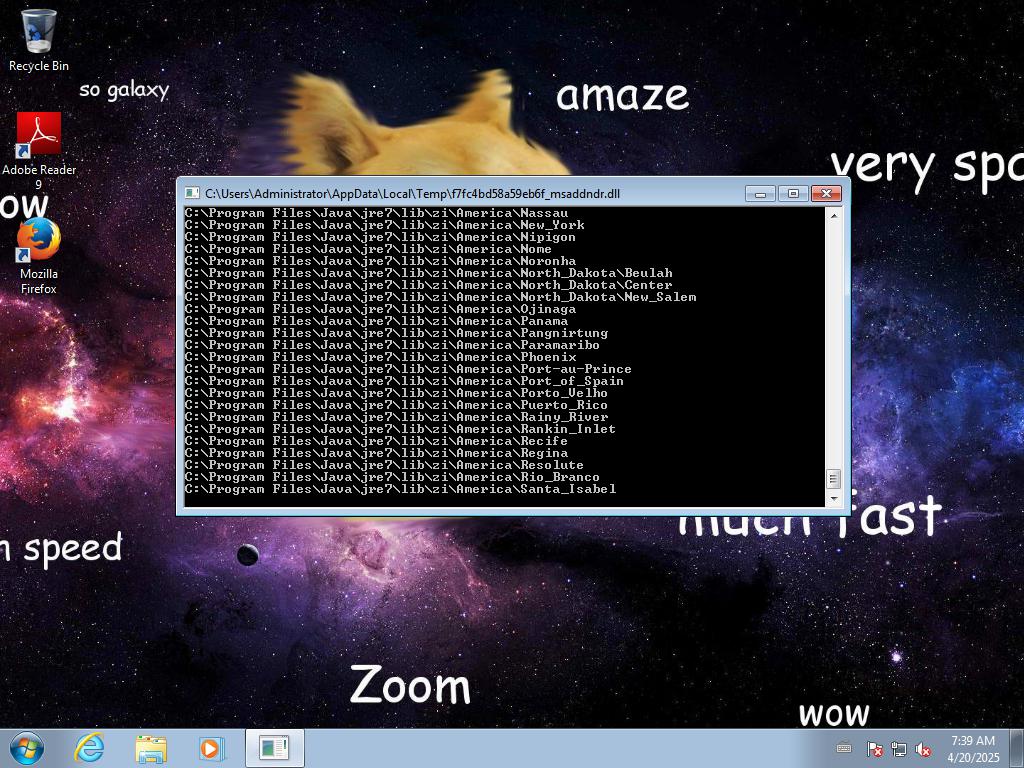Image resolution: width=1024 pixels, height=768 pixels.
Task: Click the America\Paramaribo output line
Action: pos(392,345)
